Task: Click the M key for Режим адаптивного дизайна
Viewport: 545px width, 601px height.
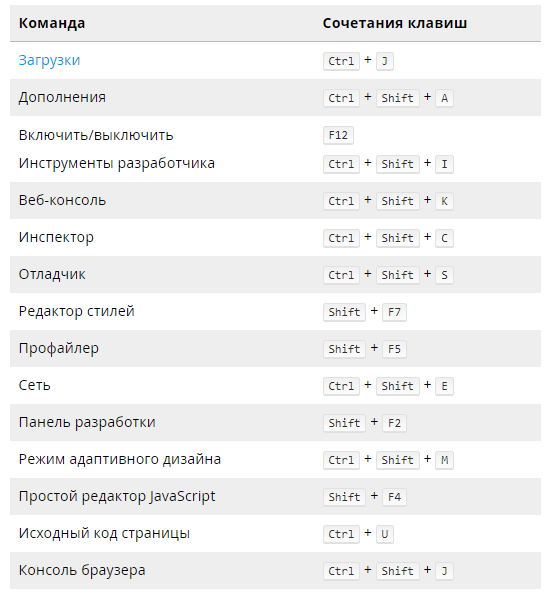Action: (444, 460)
